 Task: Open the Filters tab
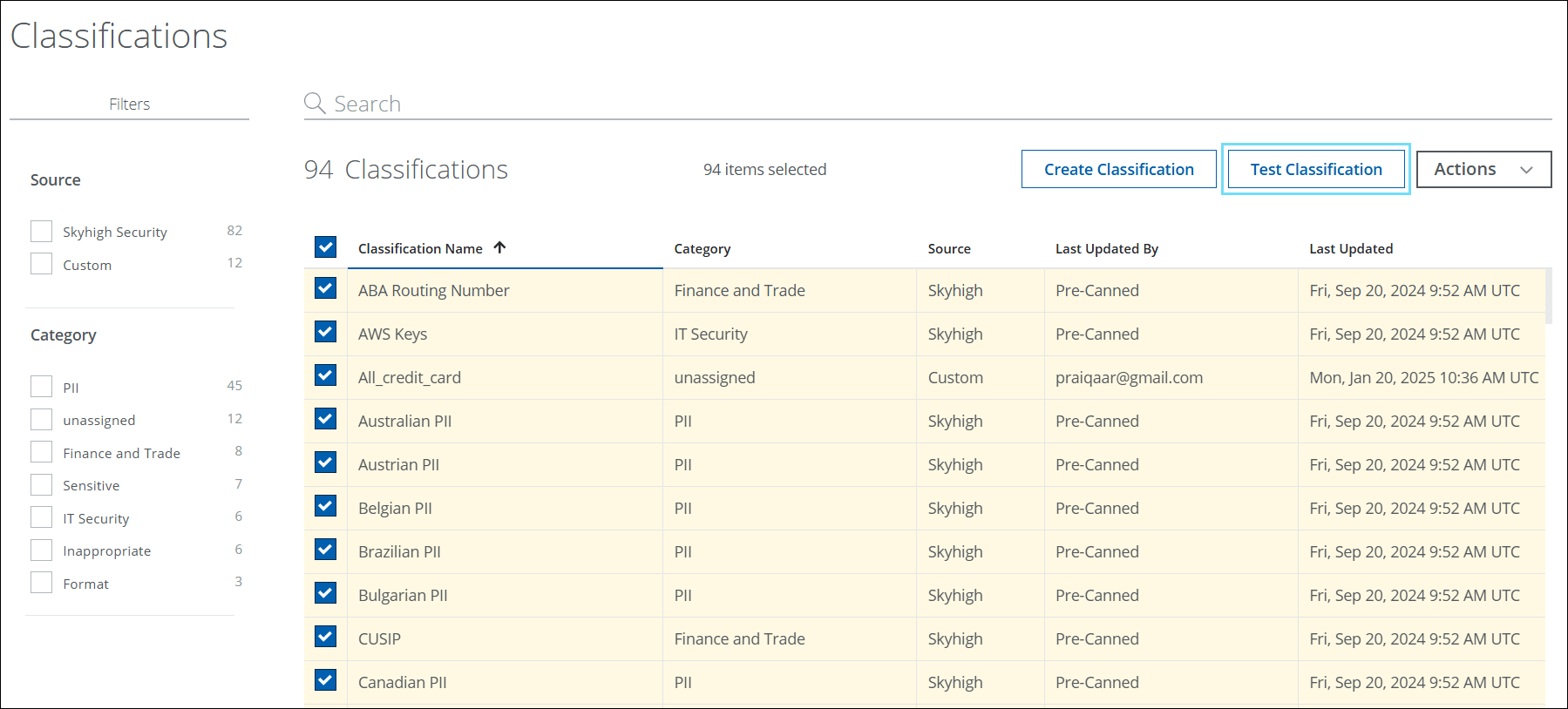(x=129, y=105)
